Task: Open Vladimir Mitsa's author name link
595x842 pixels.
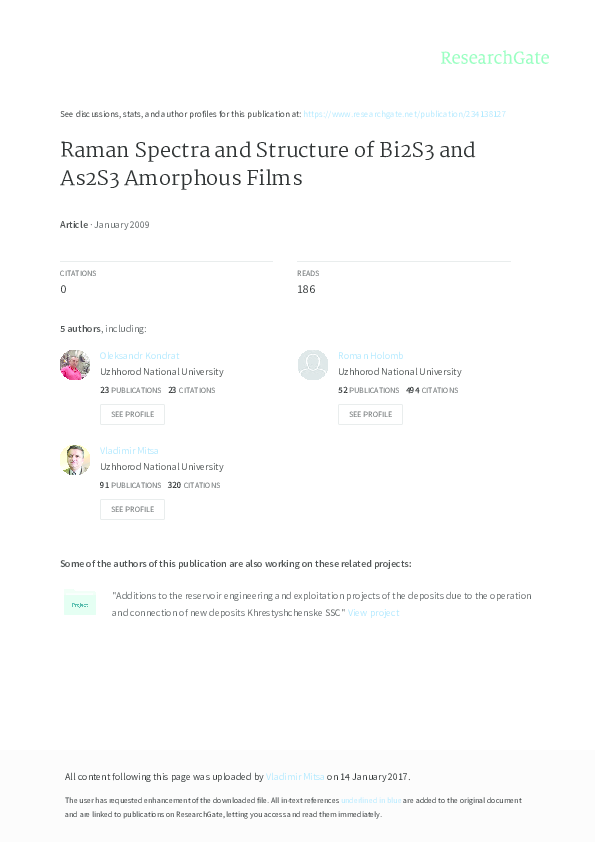Action: point(129,450)
